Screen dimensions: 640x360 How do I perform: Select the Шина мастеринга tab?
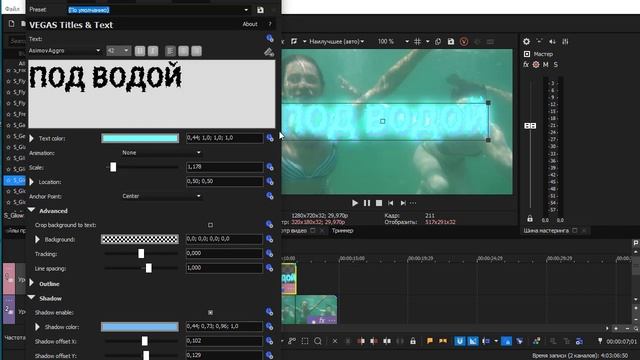tap(546, 231)
